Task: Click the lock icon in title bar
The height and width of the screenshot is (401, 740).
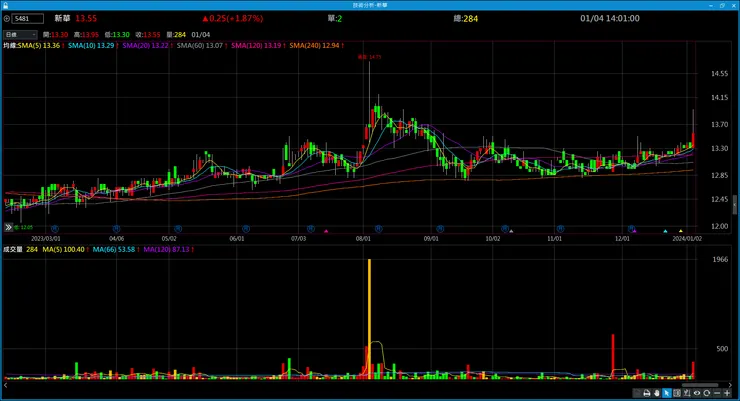Action: point(5,5)
